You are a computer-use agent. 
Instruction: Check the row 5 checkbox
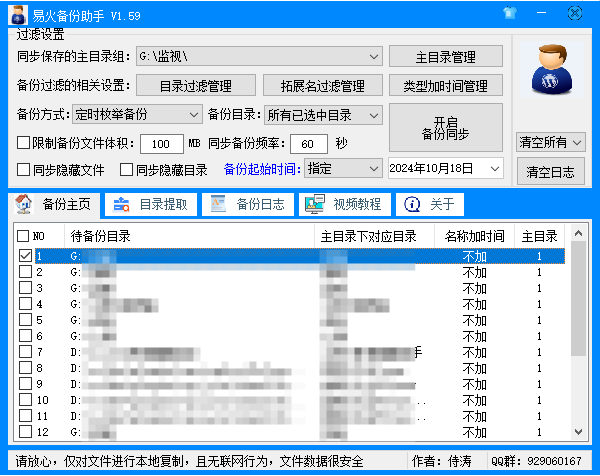pos(26,320)
